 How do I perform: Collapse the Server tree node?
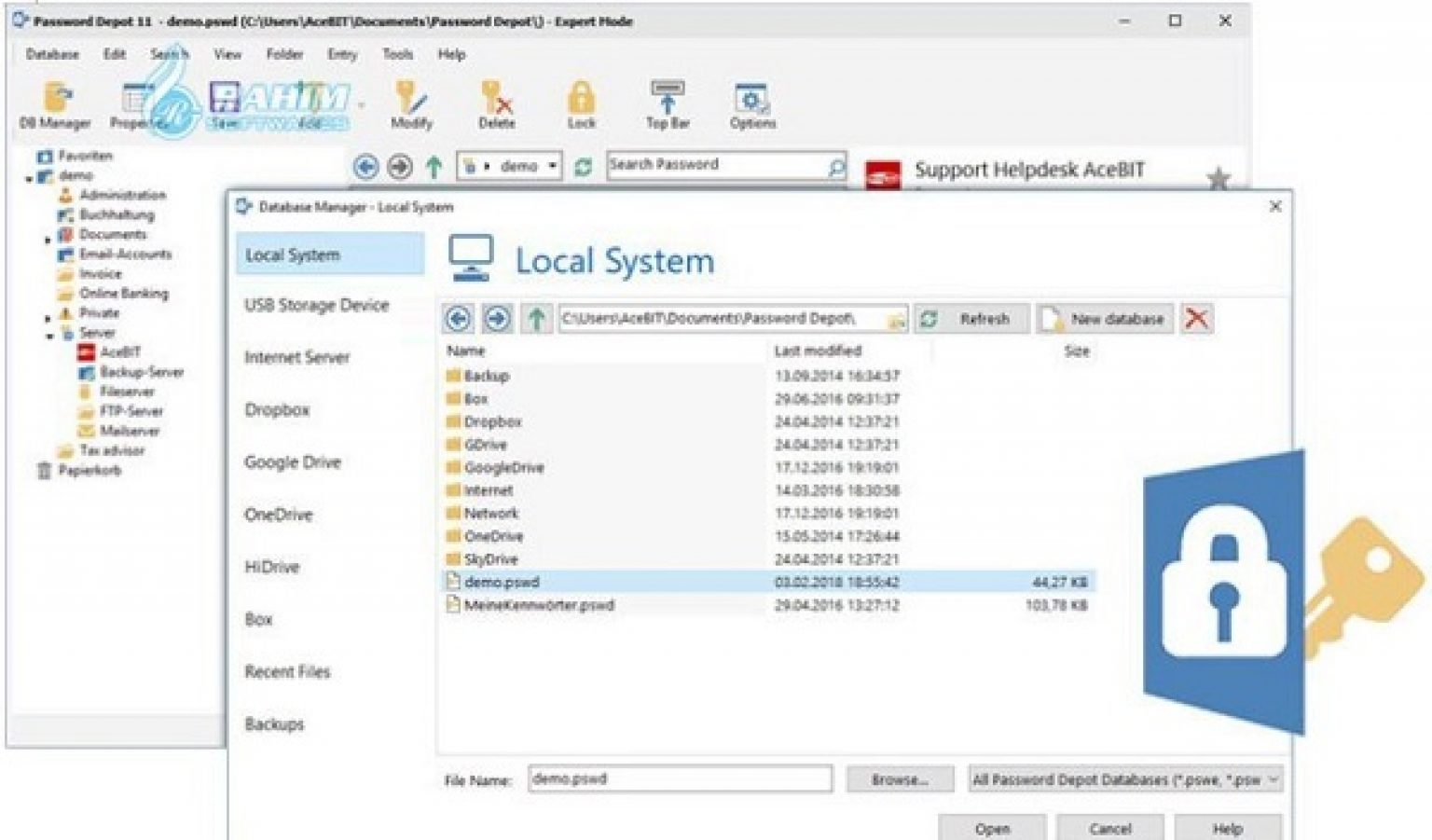click(x=49, y=334)
